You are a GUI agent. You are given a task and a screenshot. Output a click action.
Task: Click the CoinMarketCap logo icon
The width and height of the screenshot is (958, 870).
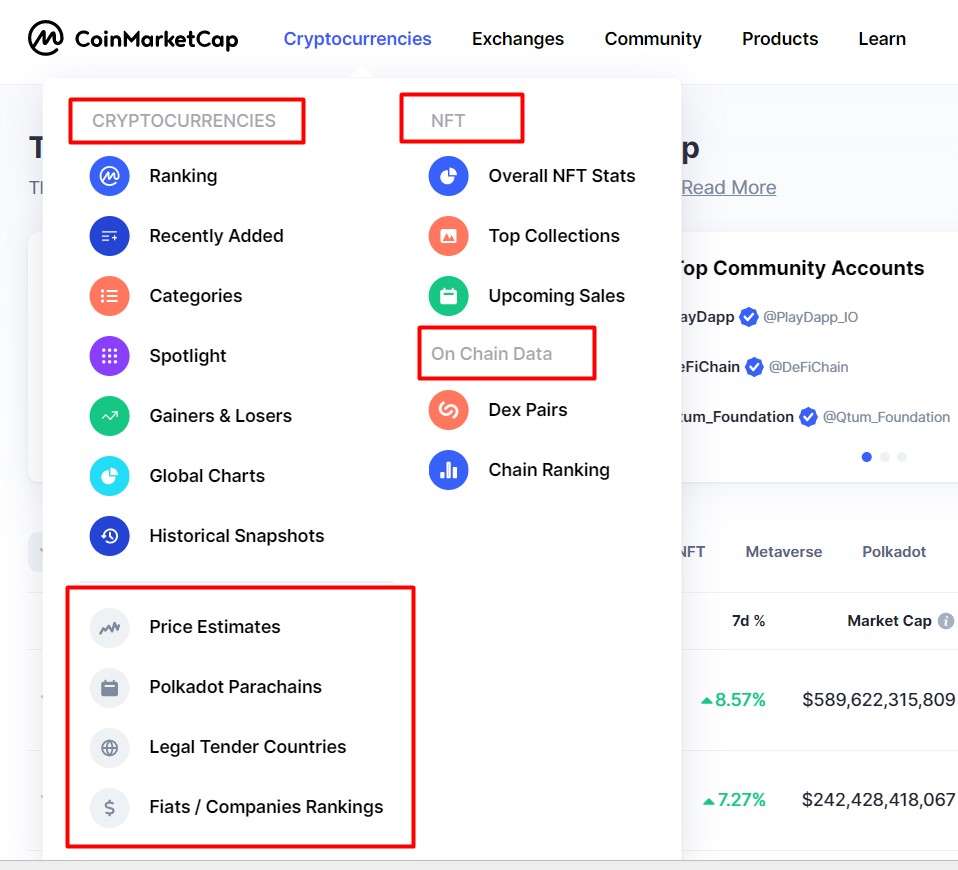click(46, 38)
